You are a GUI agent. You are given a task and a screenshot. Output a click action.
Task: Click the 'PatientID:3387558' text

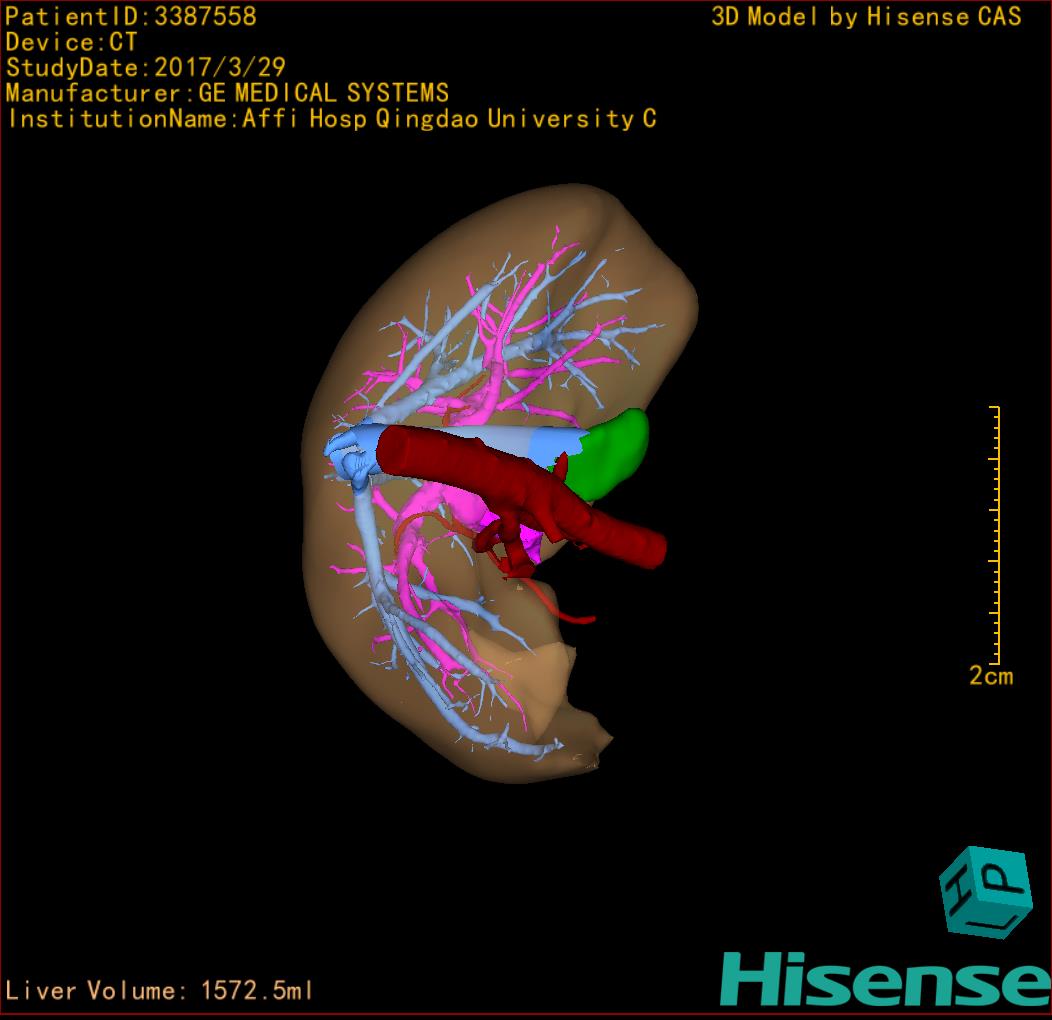tap(131, 16)
